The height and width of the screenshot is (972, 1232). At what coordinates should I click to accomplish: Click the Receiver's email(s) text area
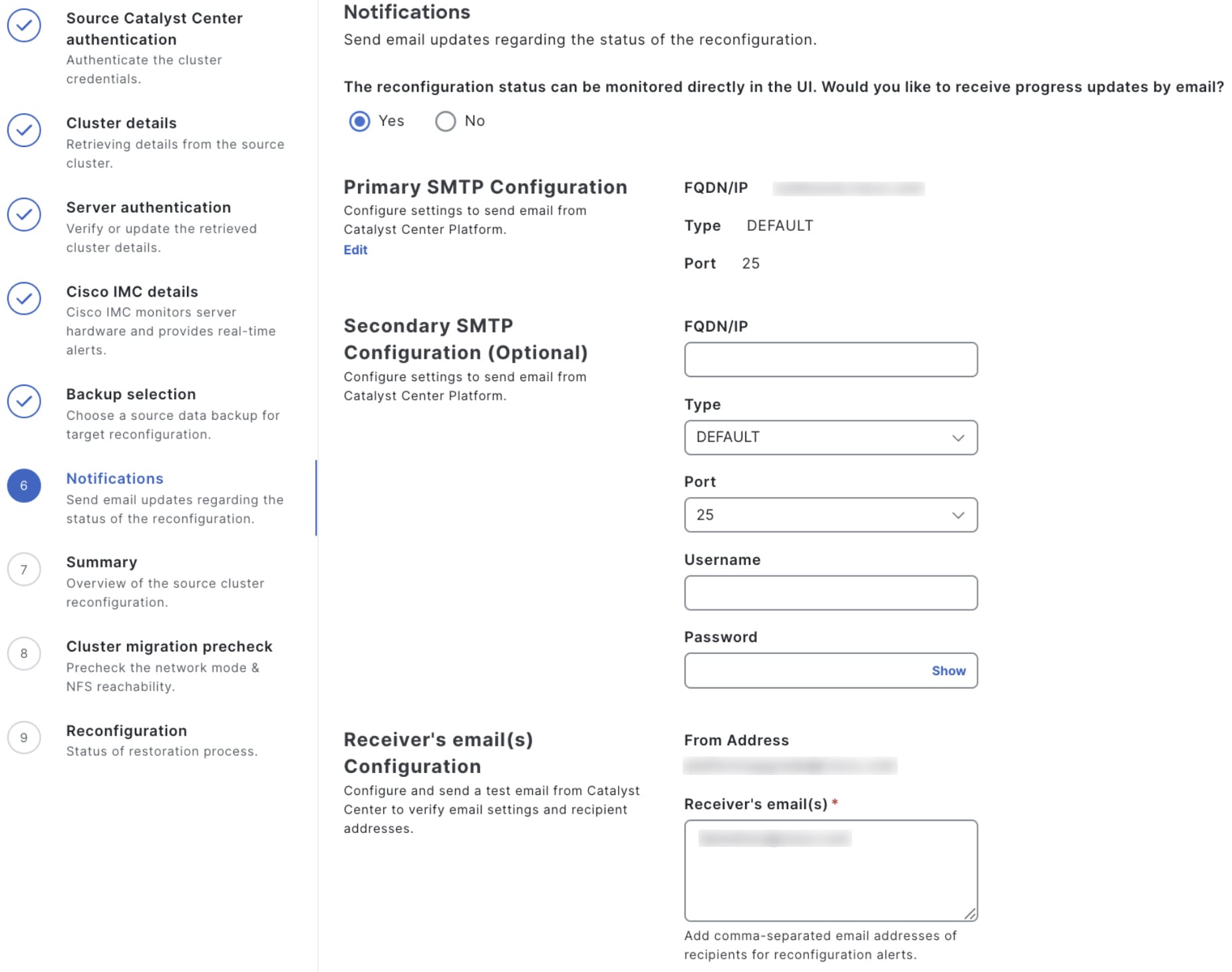pyautogui.click(x=830, y=870)
